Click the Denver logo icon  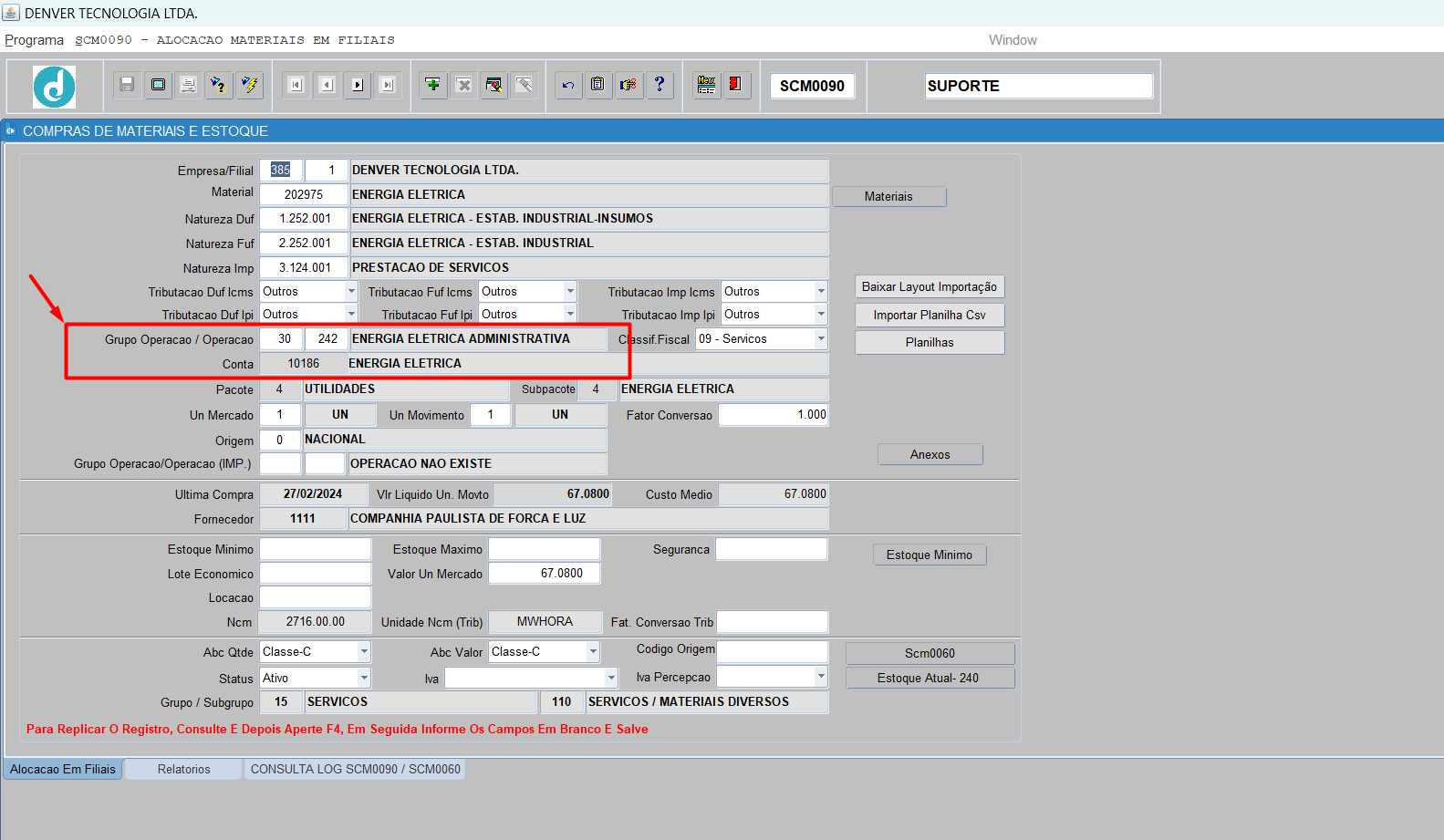55,87
